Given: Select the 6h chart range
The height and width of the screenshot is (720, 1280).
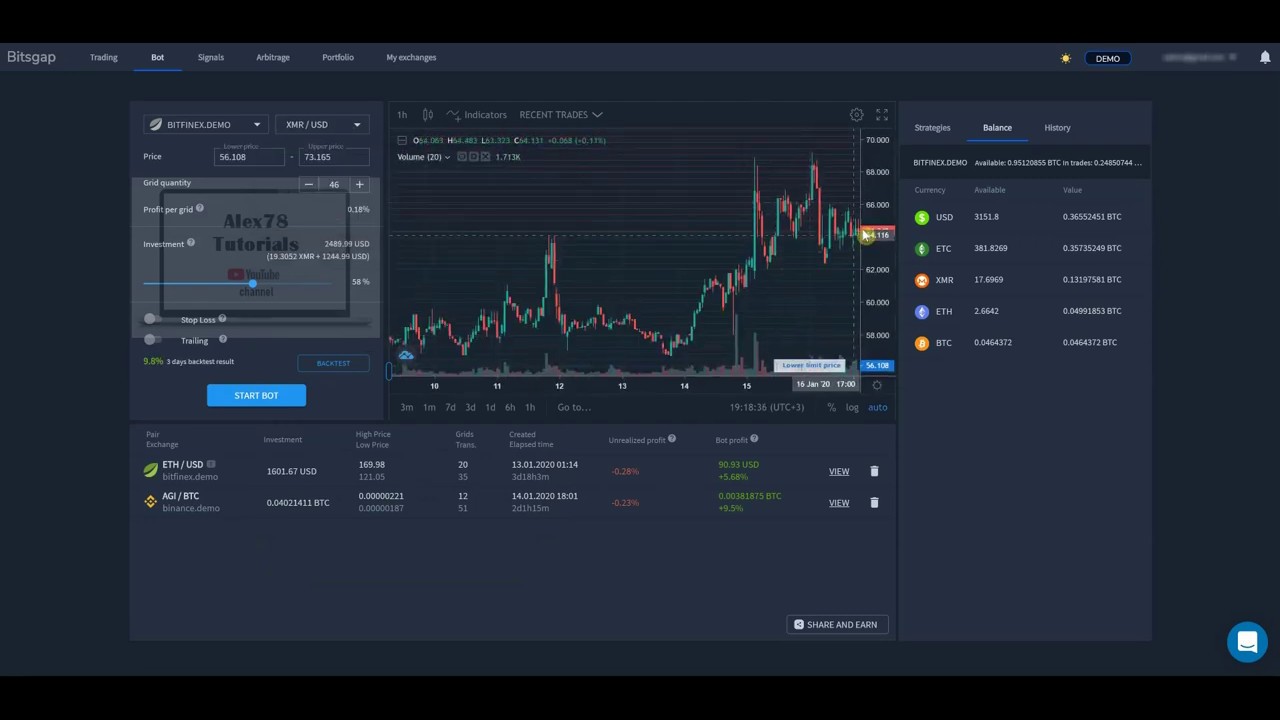Looking at the screenshot, I should point(510,407).
